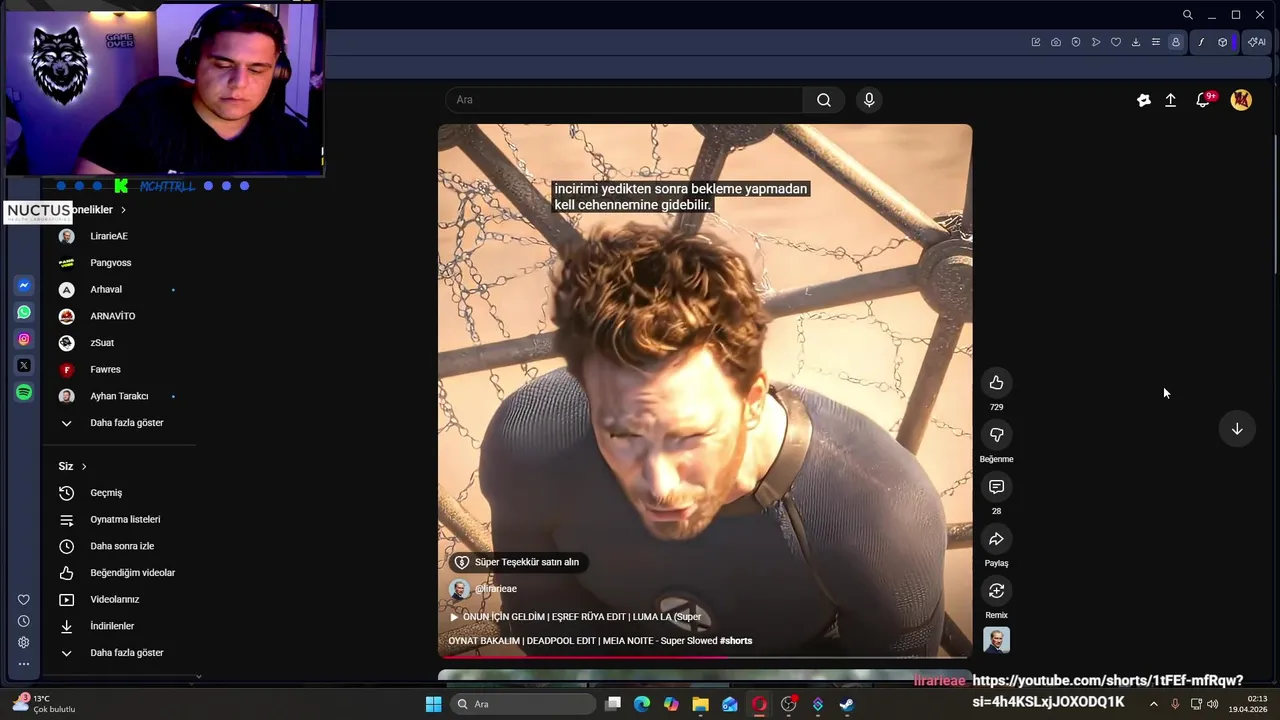Open the YouTube account avatar menu
The height and width of the screenshot is (720, 1280).
pyautogui.click(x=1241, y=100)
